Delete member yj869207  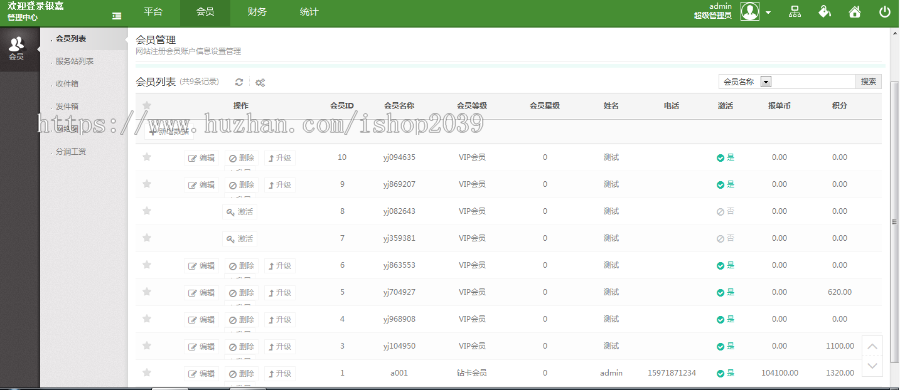click(241, 185)
